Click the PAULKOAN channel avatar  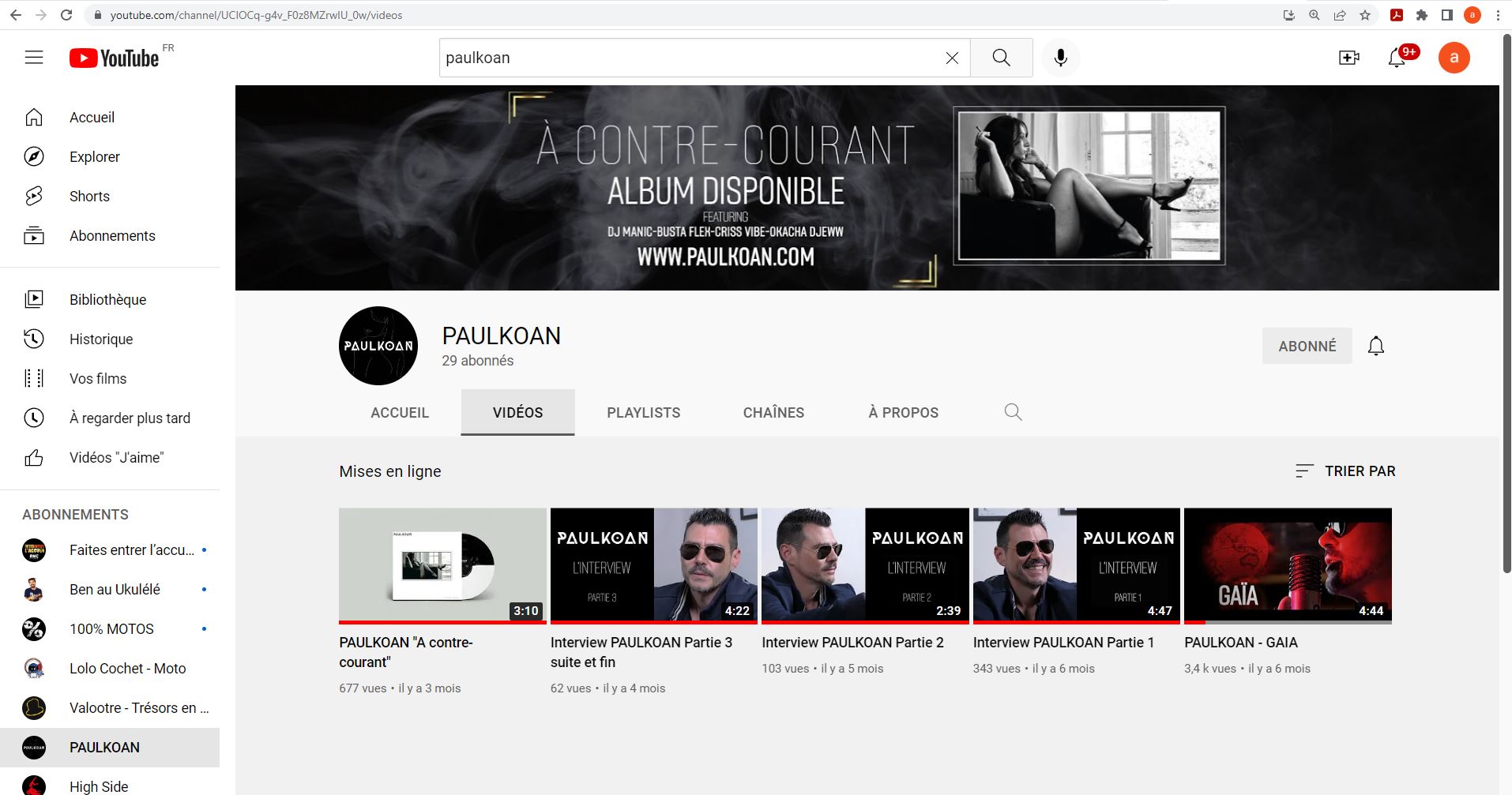(378, 346)
